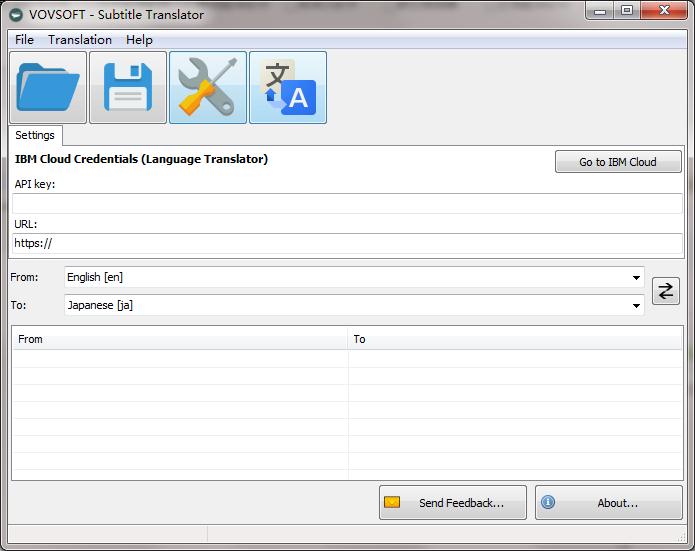Swap the From and To languages
Screen dimensions: 695x551
pos(666,291)
